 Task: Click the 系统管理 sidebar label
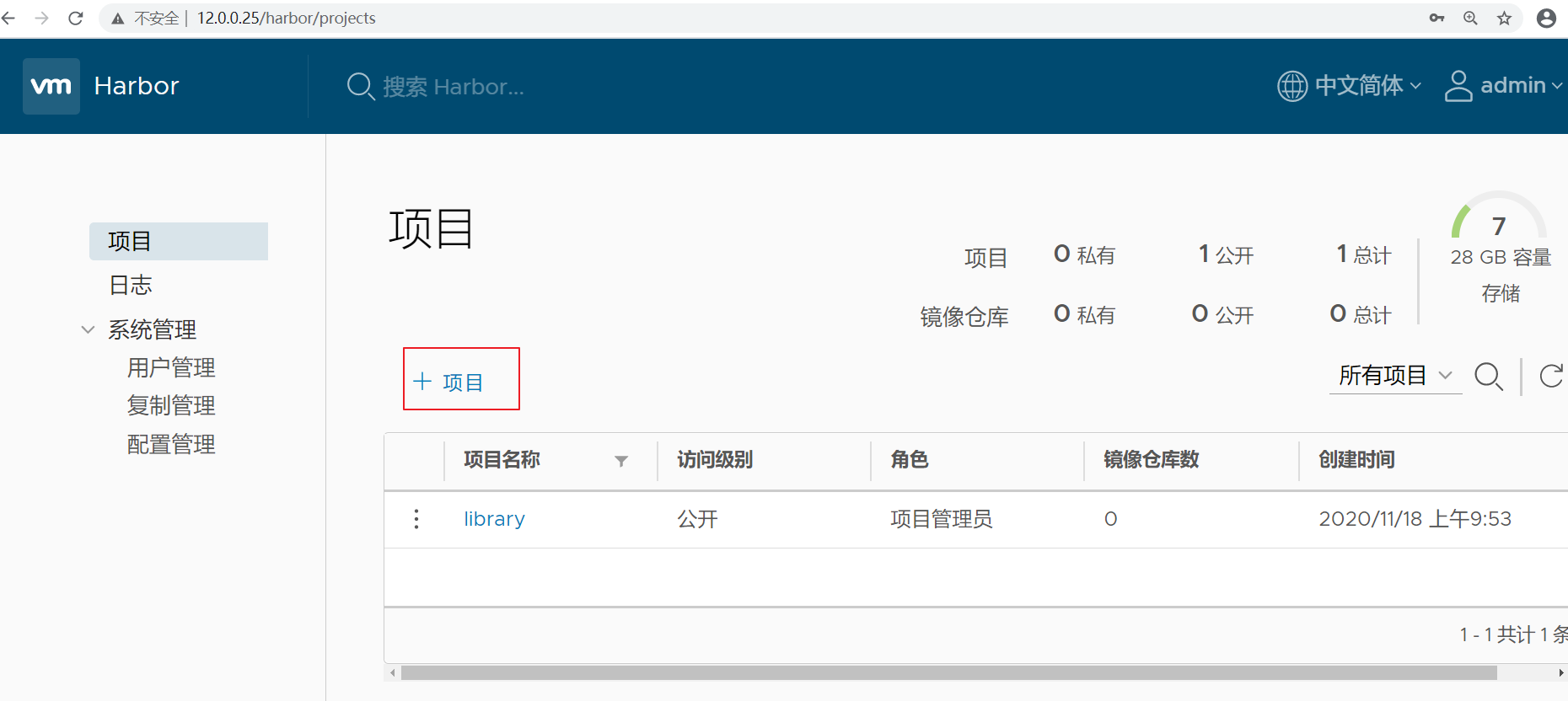[x=153, y=329]
